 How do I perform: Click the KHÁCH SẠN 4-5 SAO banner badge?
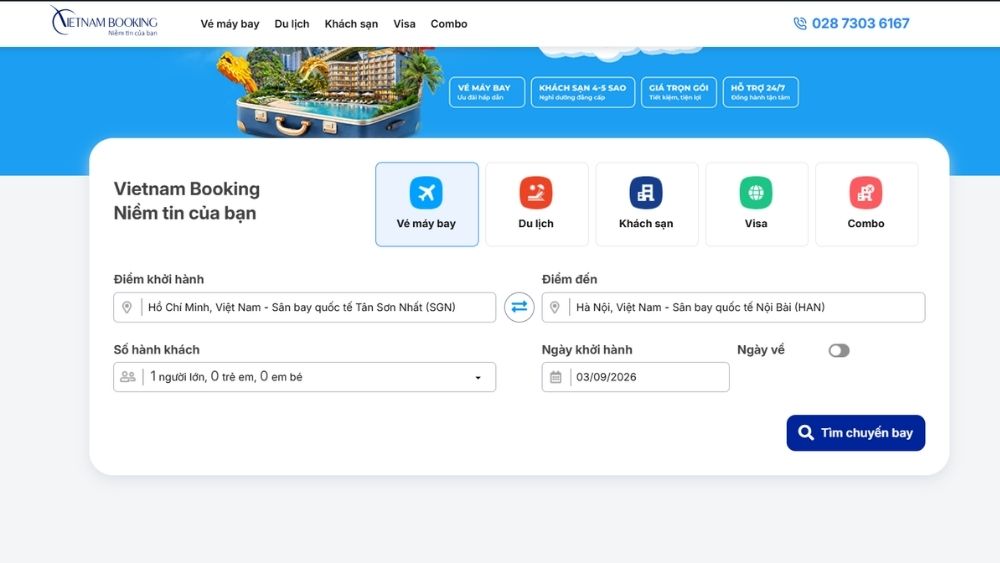click(582, 92)
